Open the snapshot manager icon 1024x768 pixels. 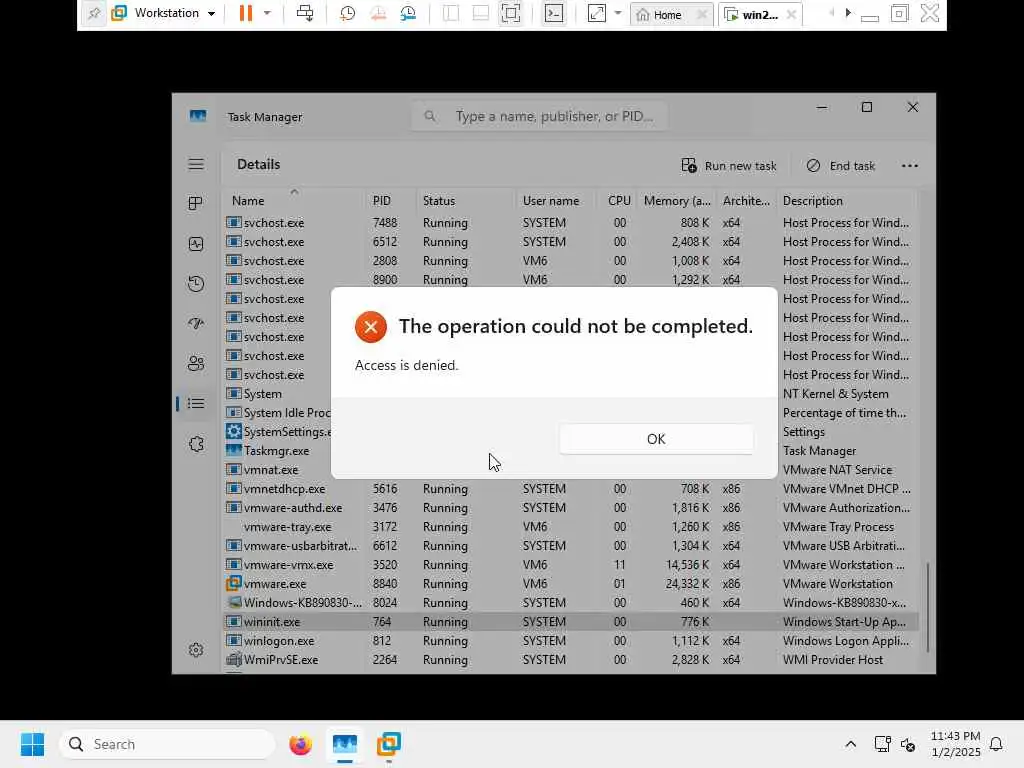[408, 13]
